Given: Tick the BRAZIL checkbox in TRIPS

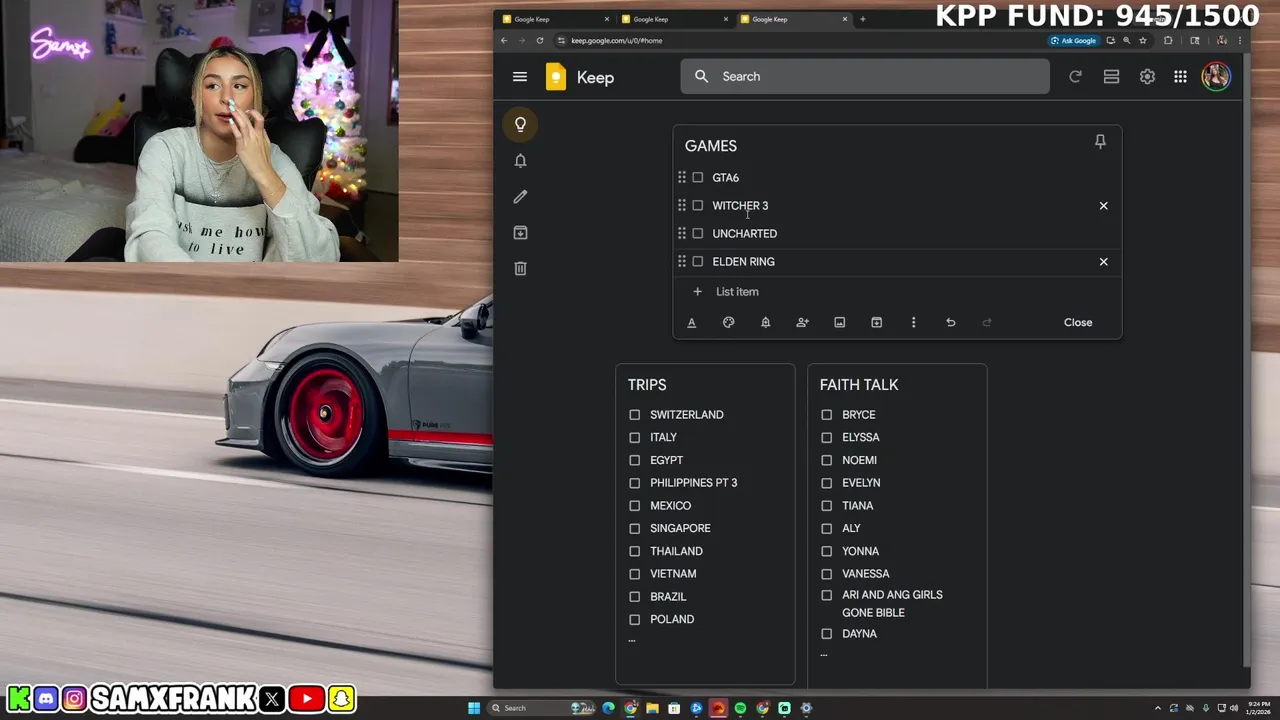Looking at the screenshot, I should point(634,596).
